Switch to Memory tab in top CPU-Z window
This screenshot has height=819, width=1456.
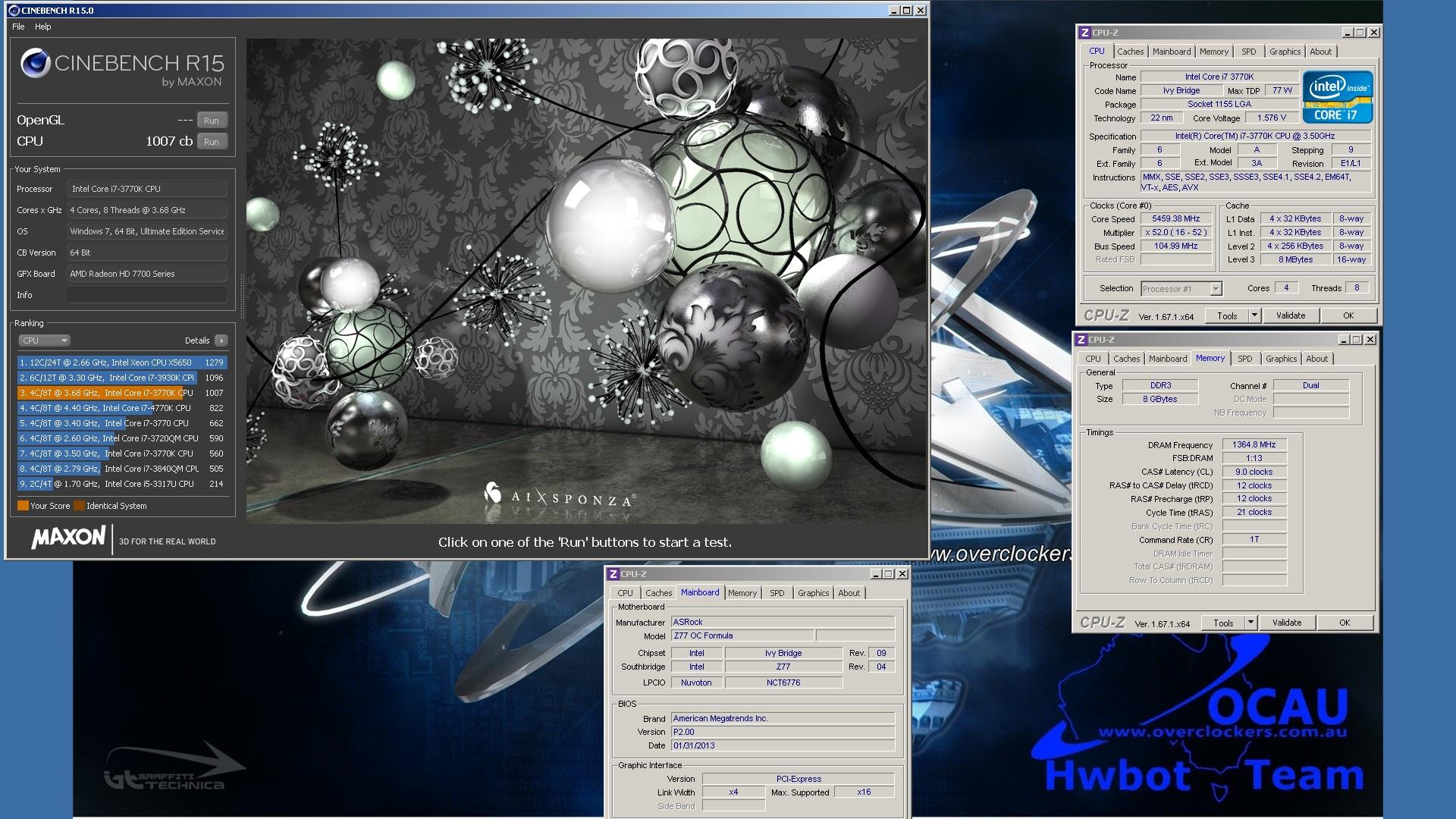point(1214,52)
